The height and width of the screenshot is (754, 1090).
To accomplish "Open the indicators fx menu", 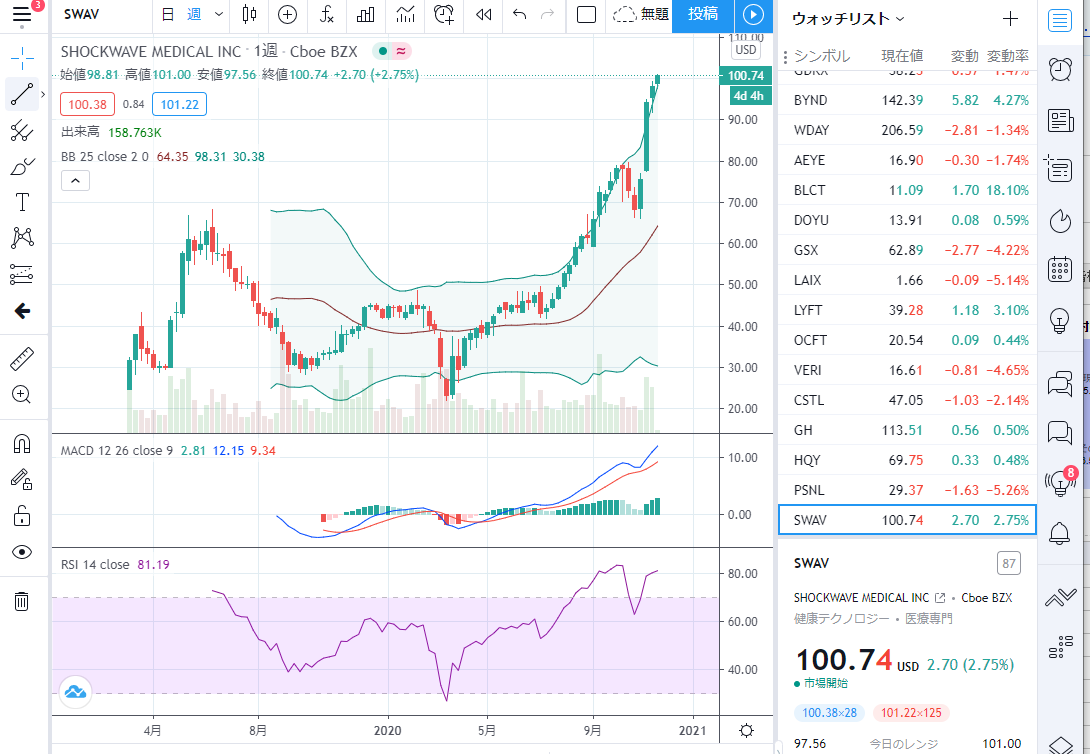I will coord(327,14).
